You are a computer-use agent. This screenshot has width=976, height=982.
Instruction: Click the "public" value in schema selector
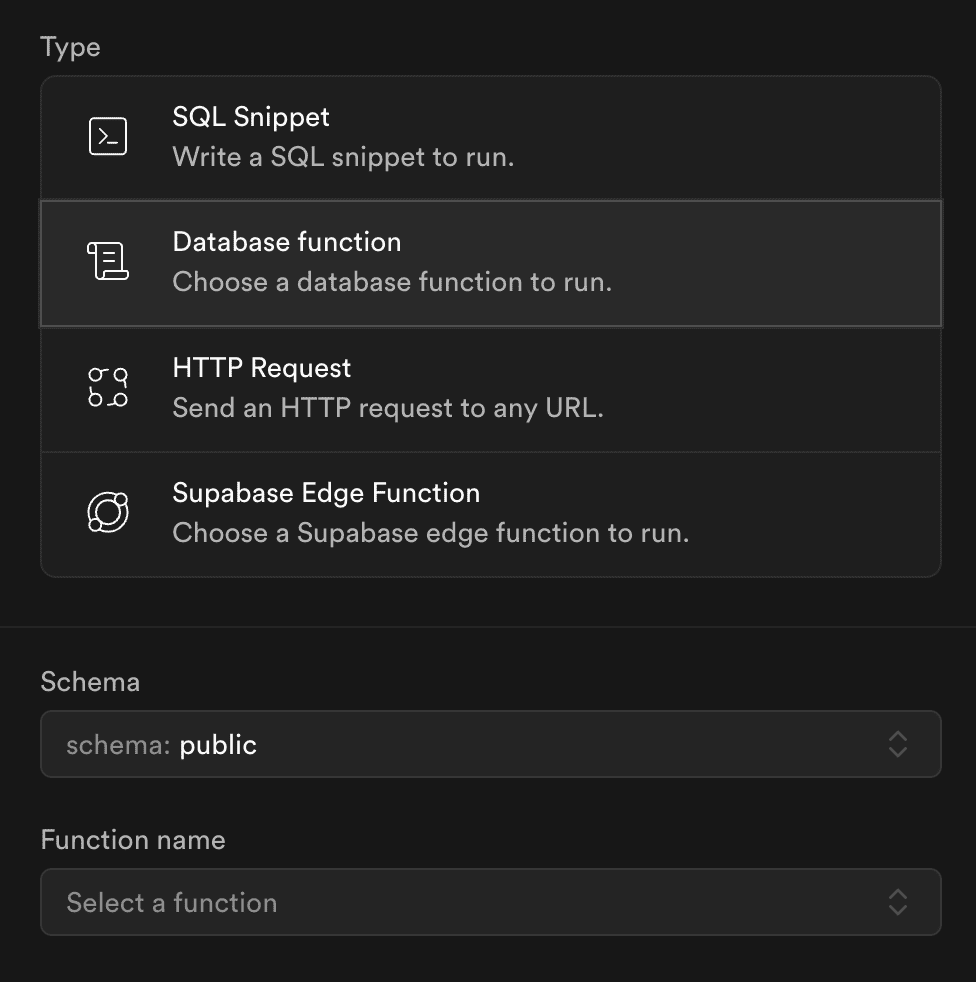[218, 745]
